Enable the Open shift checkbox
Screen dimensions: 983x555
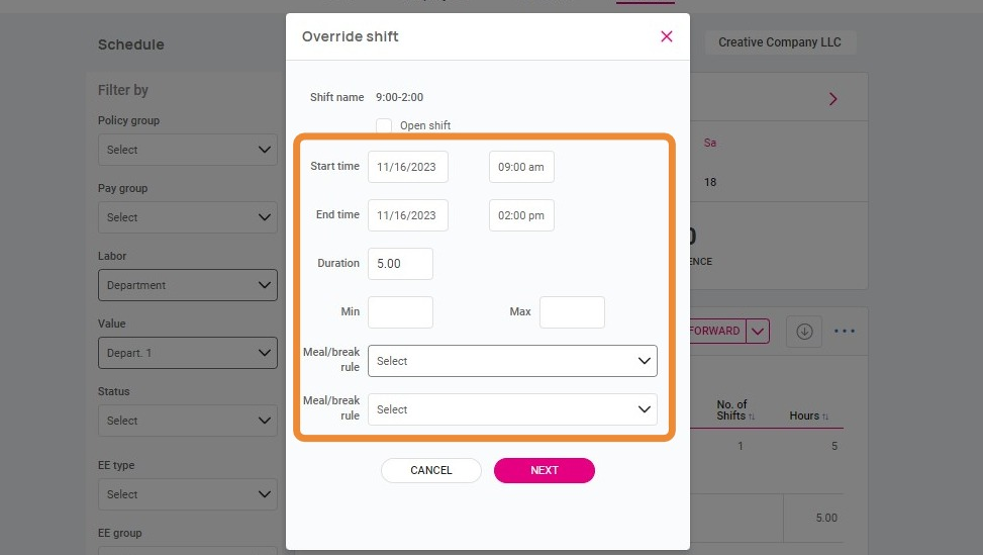point(384,126)
